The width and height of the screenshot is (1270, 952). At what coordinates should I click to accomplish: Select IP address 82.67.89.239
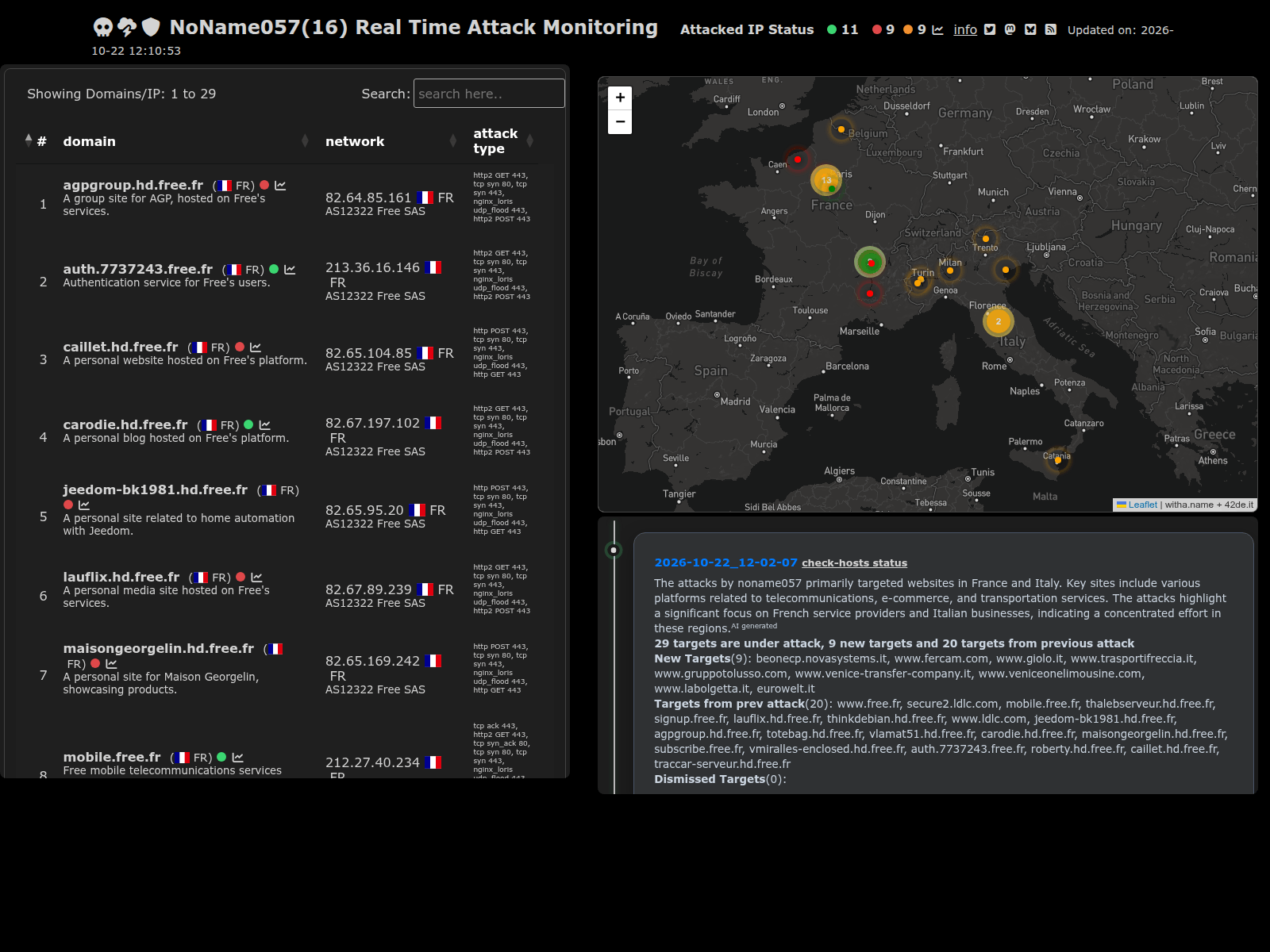[x=368, y=589]
